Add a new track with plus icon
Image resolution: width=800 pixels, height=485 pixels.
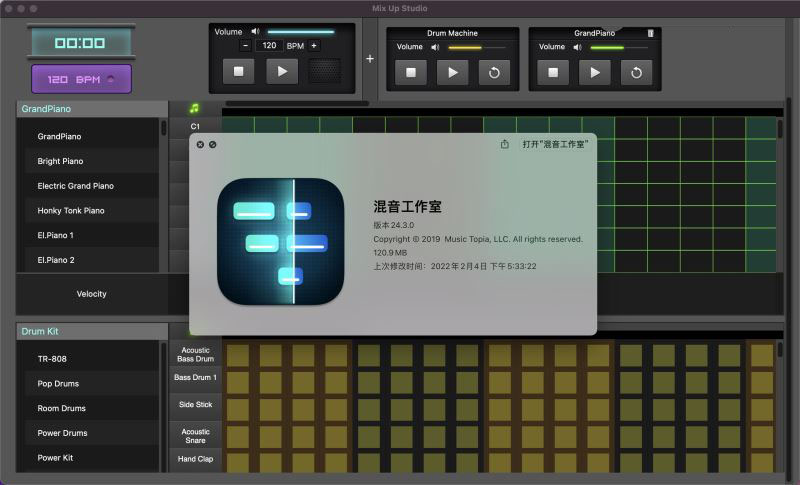point(370,59)
